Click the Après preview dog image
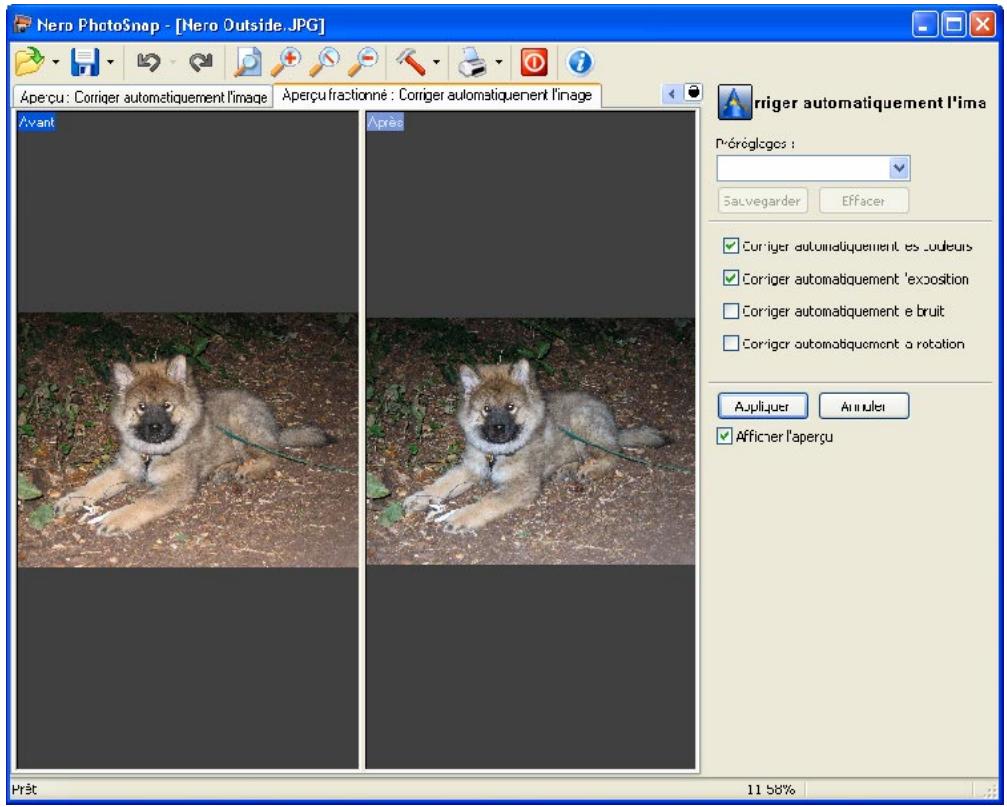Viewport: 1007px width, 807px height. click(x=530, y=441)
